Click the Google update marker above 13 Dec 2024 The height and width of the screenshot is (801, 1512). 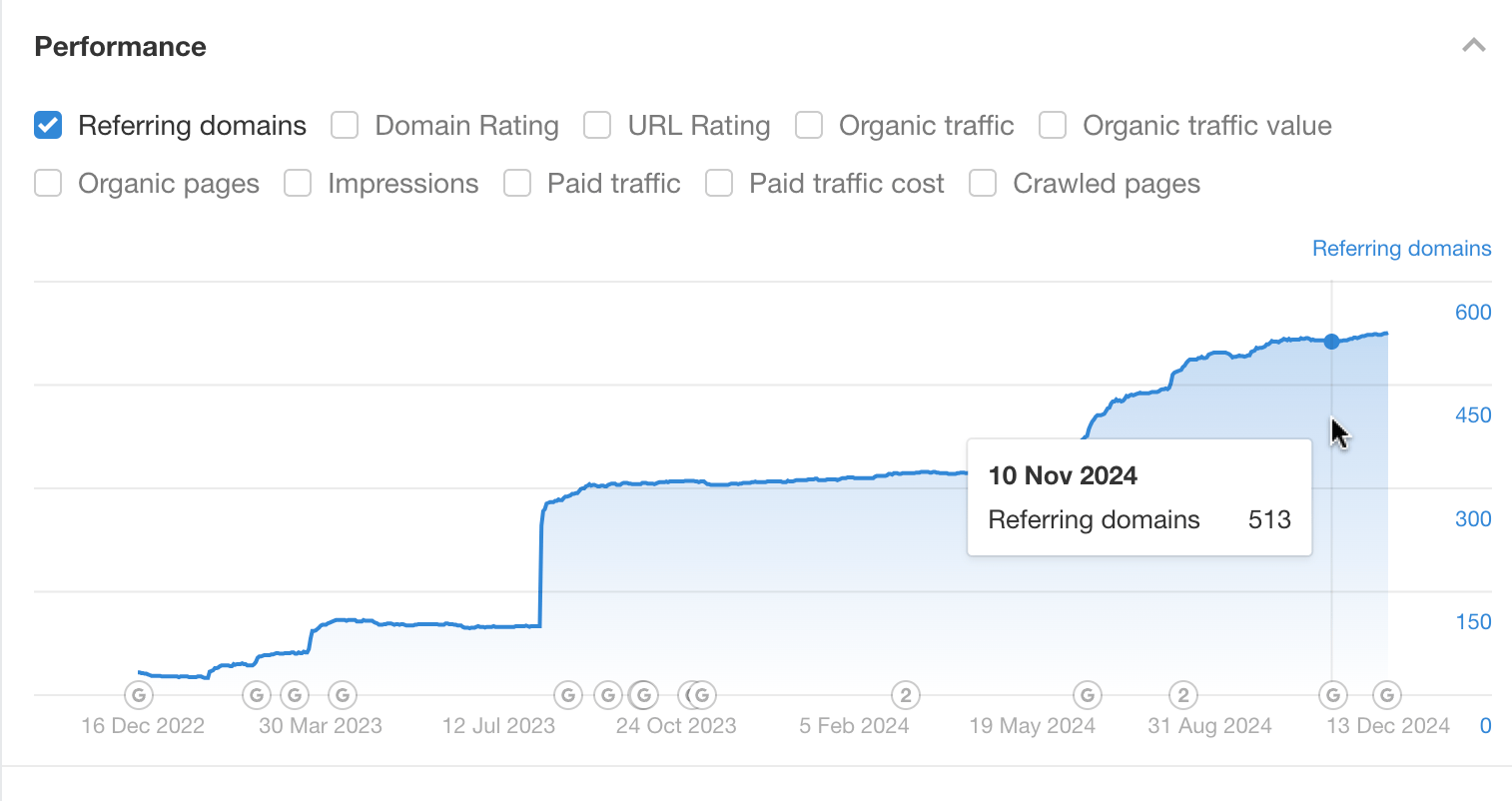1332,695
